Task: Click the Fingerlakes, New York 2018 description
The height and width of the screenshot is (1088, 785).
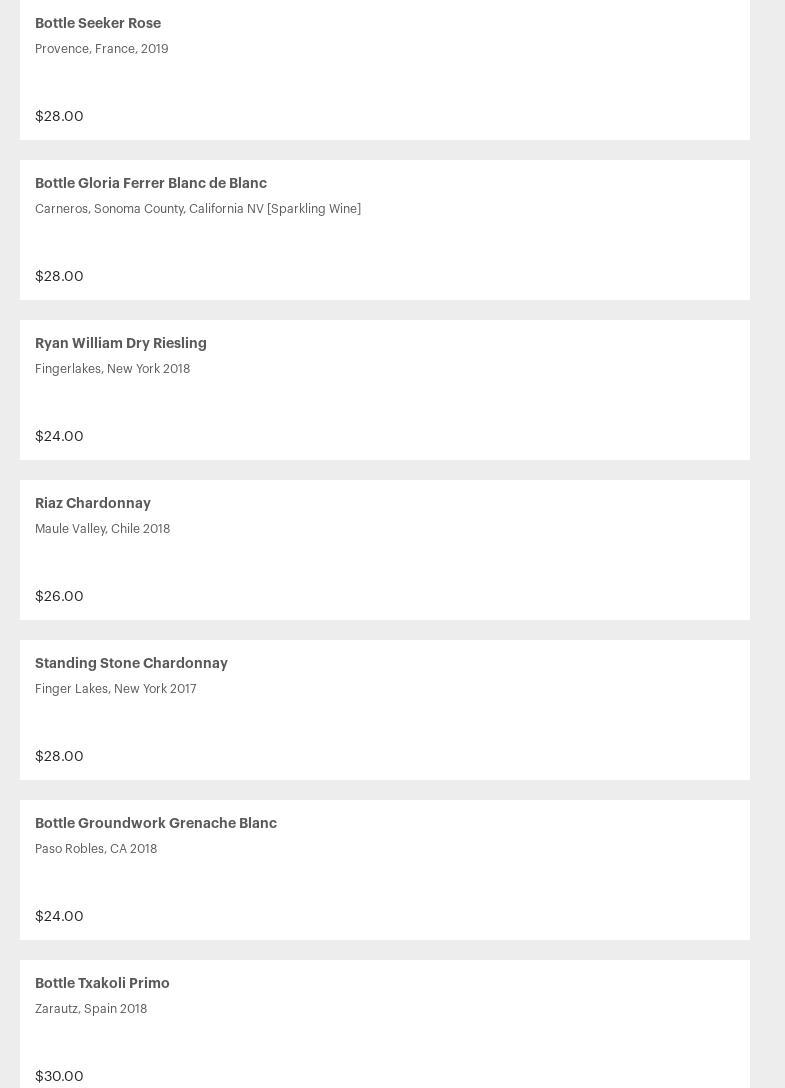Action: click(112, 369)
